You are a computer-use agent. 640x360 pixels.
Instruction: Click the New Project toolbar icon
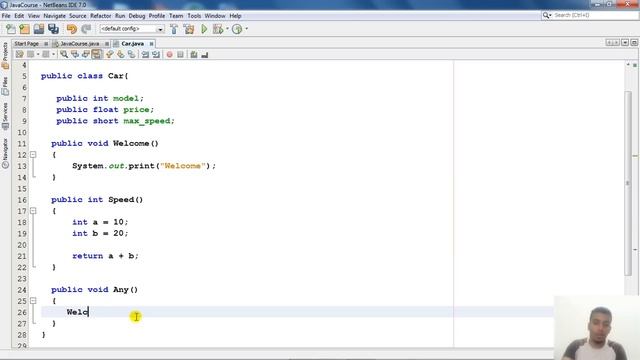(x=24, y=29)
